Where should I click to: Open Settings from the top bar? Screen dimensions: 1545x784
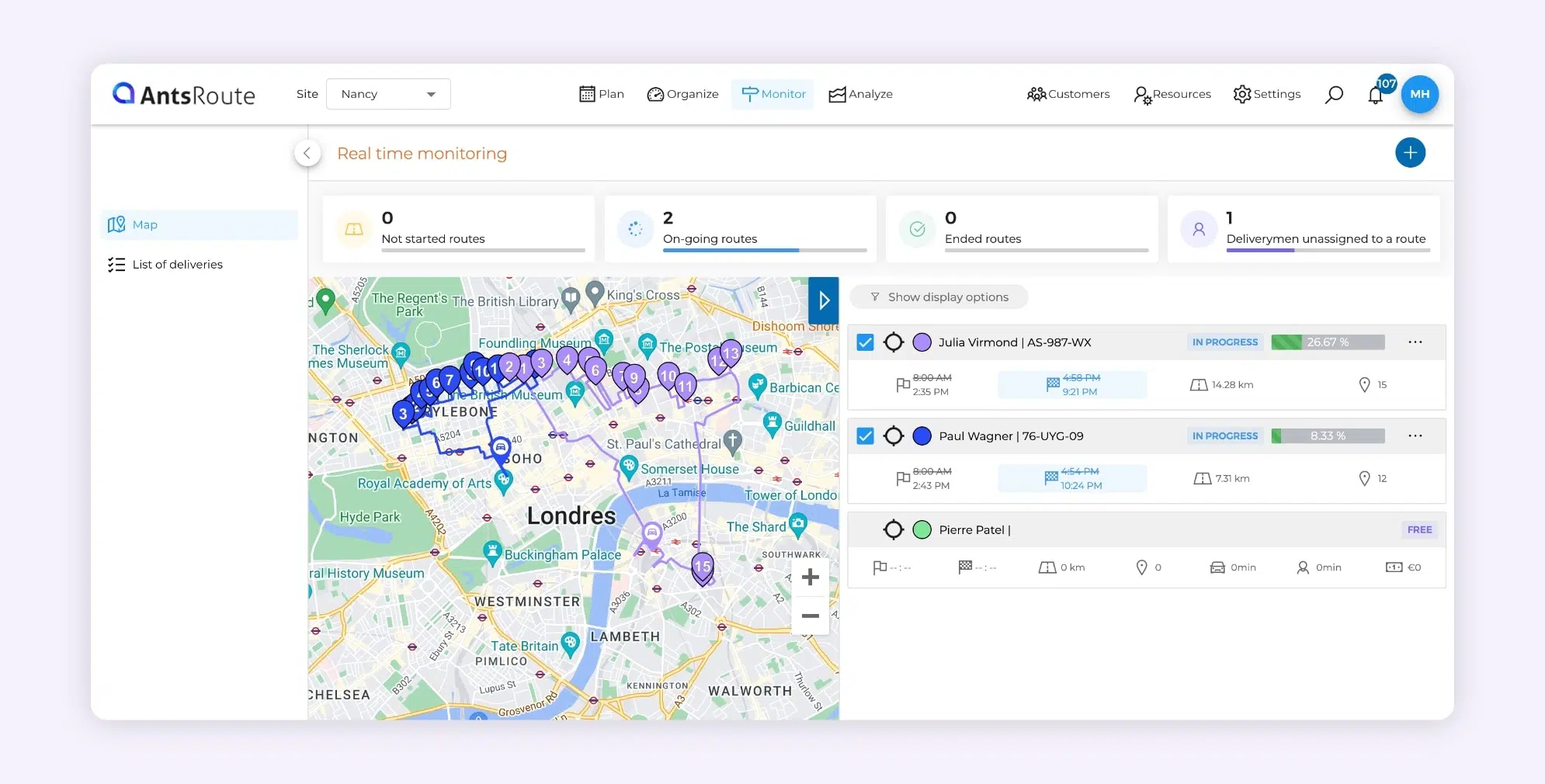1267,94
